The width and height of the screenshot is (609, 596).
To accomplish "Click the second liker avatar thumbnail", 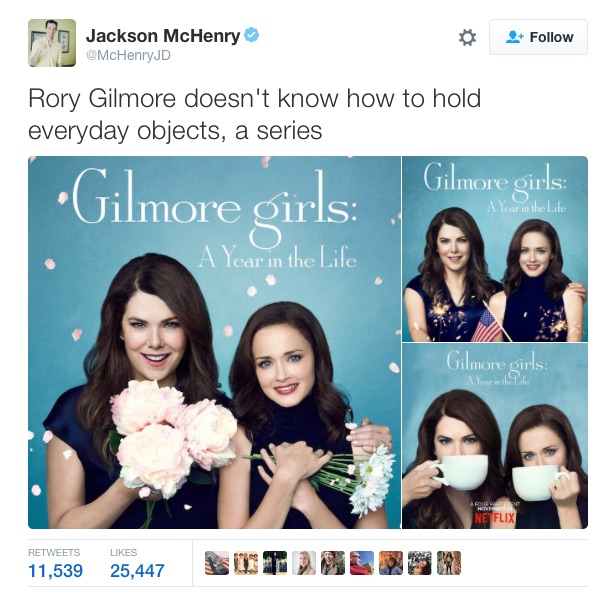I will coord(246,563).
